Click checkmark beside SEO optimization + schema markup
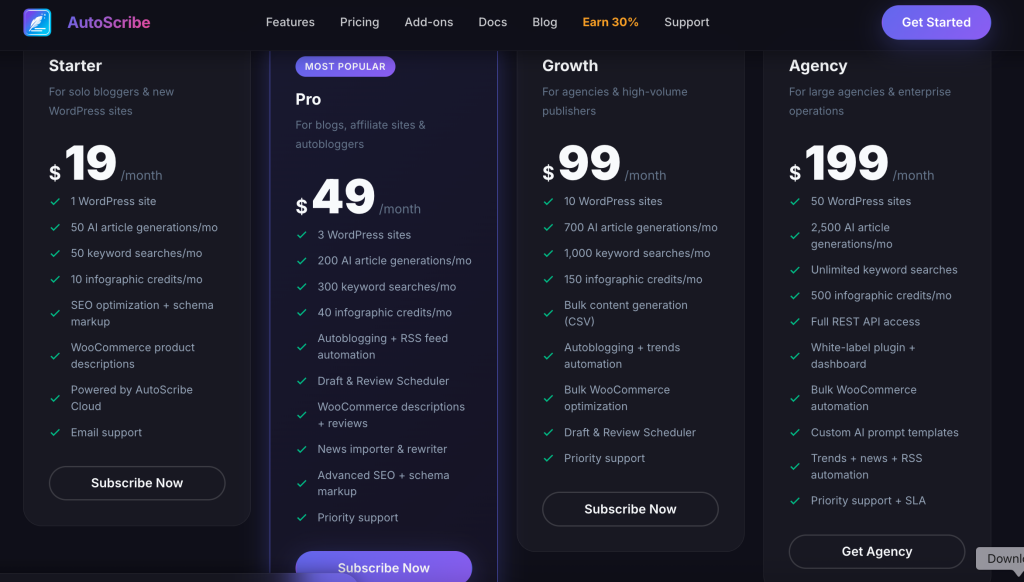1024x582 pixels. 55,314
